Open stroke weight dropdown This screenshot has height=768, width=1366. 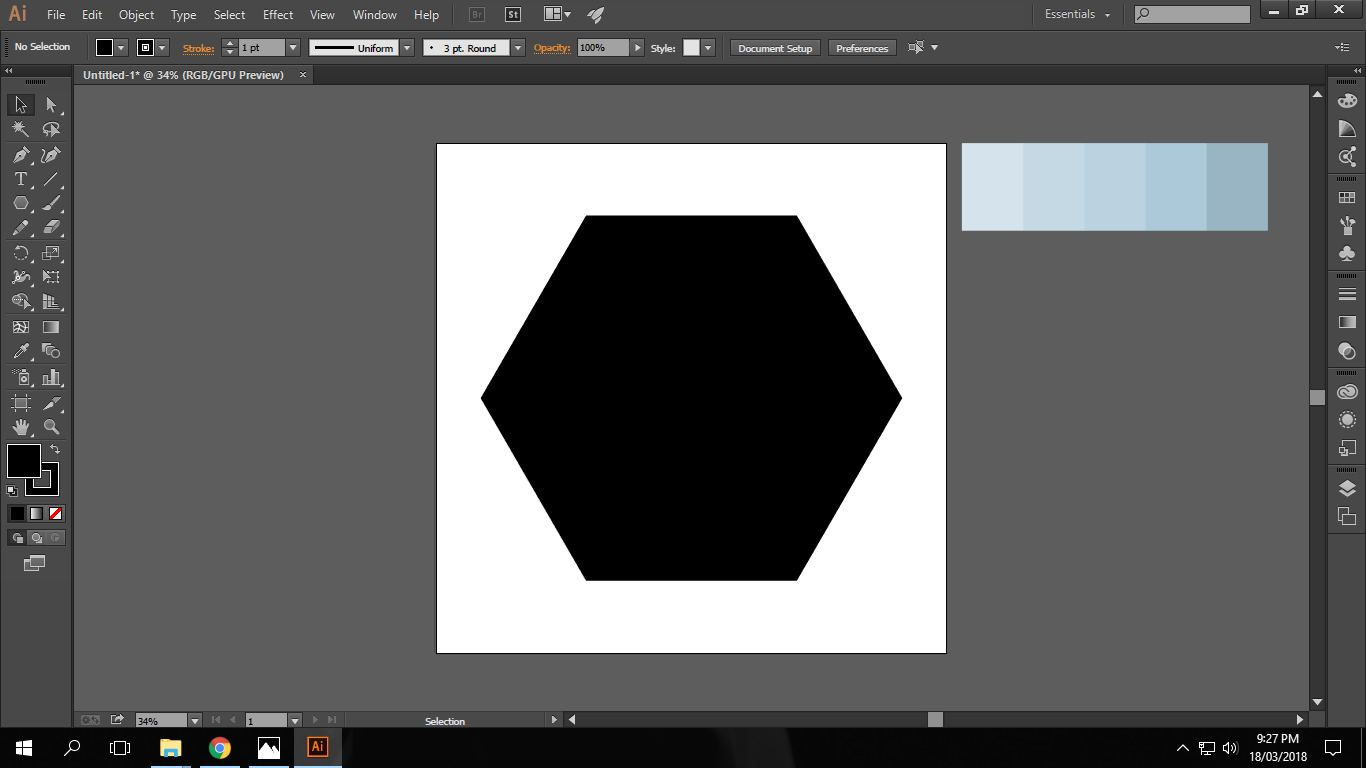[293, 48]
